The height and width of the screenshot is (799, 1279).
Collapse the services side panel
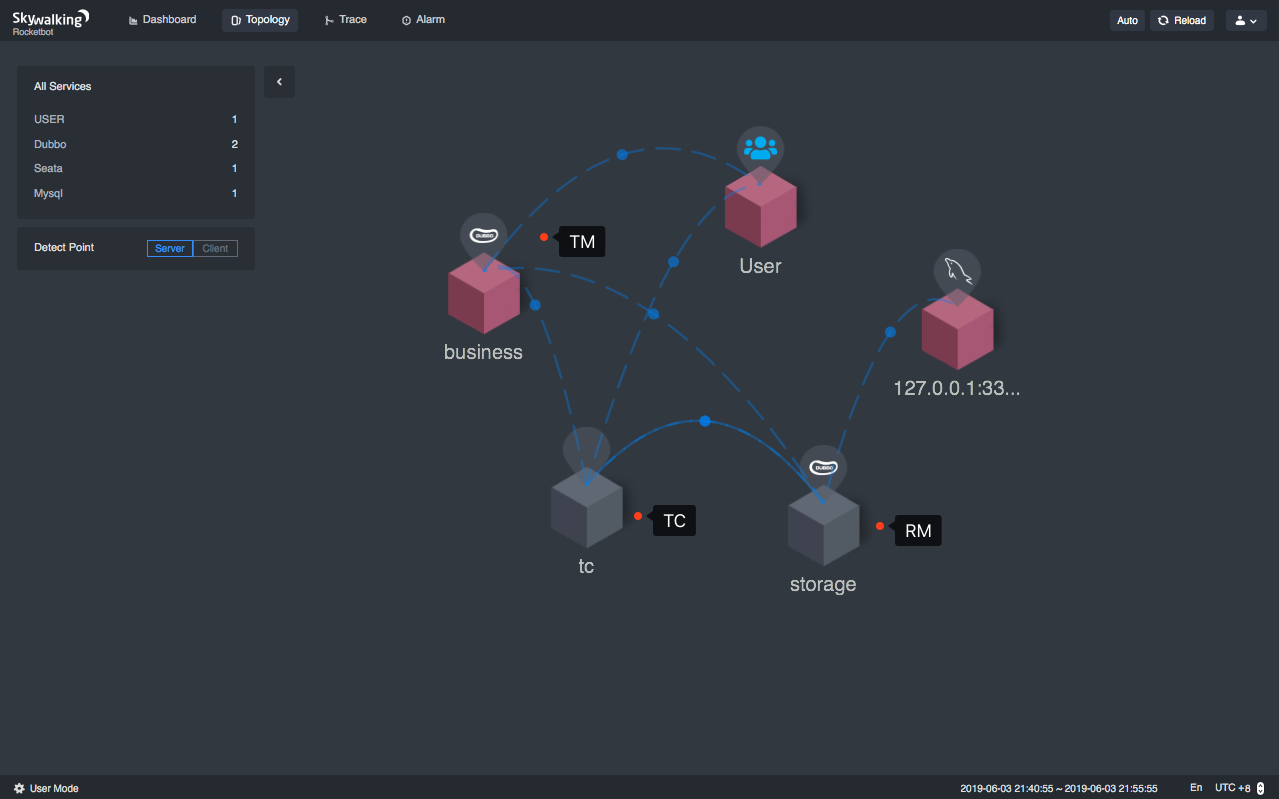tap(279, 82)
